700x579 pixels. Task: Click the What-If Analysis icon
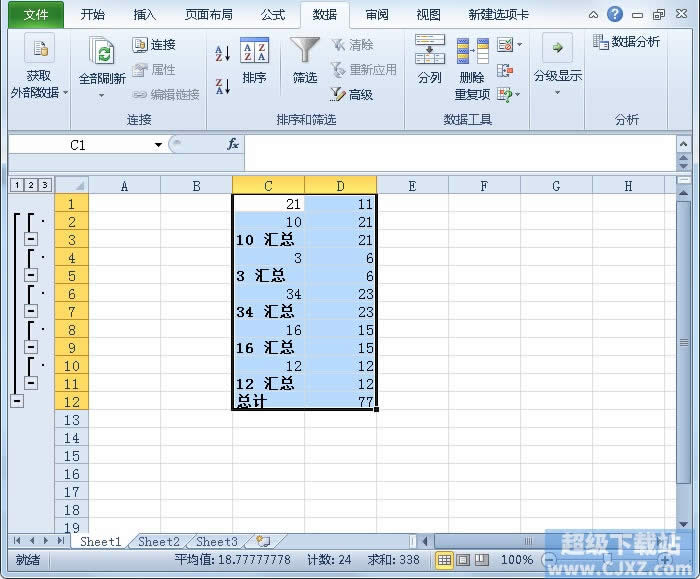(505, 95)
